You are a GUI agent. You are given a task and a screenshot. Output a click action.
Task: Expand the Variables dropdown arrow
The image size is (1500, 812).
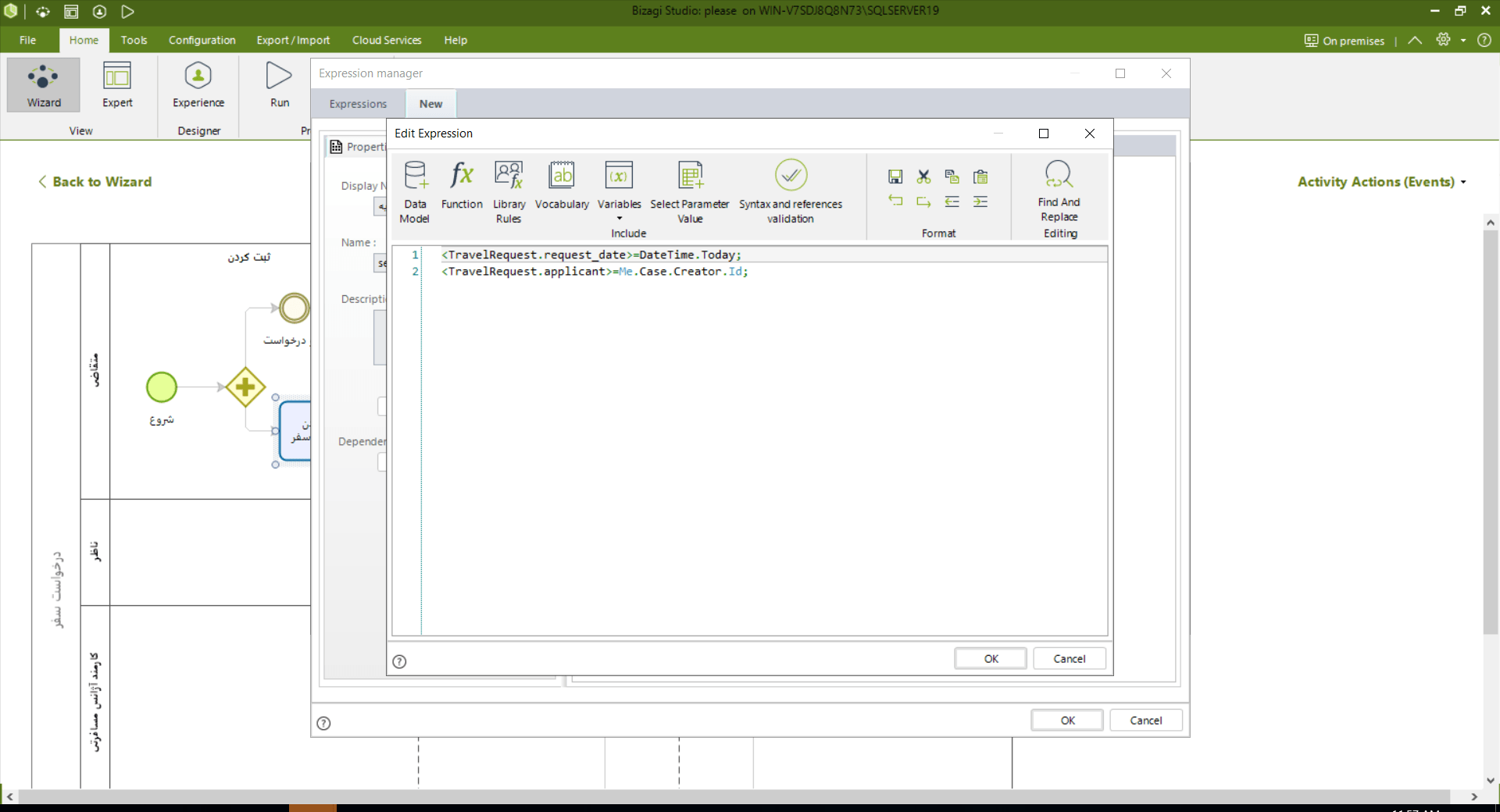(x=620, y=219)
